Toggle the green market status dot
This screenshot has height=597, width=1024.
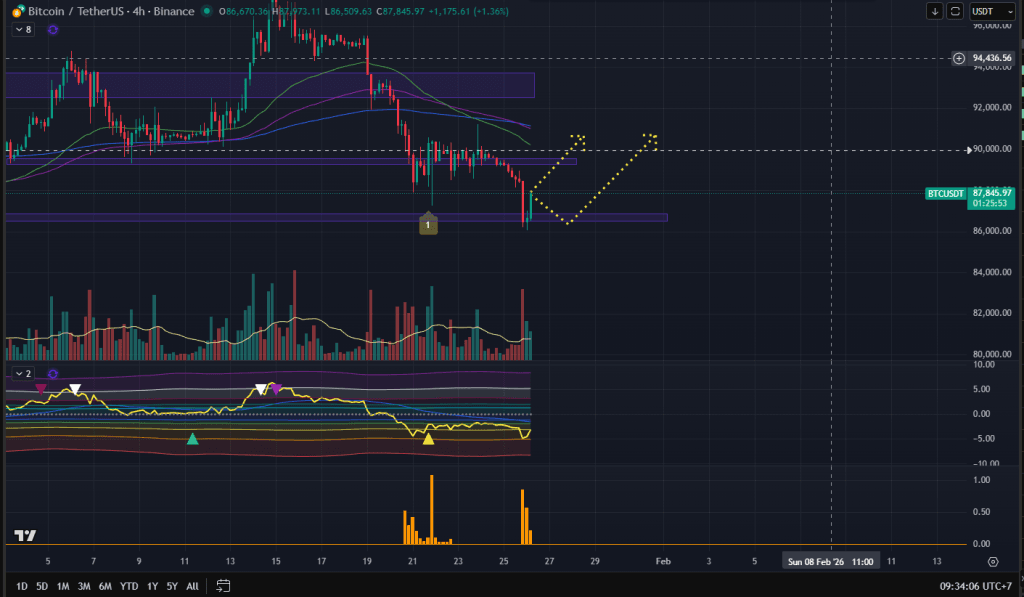coord(206,11)
